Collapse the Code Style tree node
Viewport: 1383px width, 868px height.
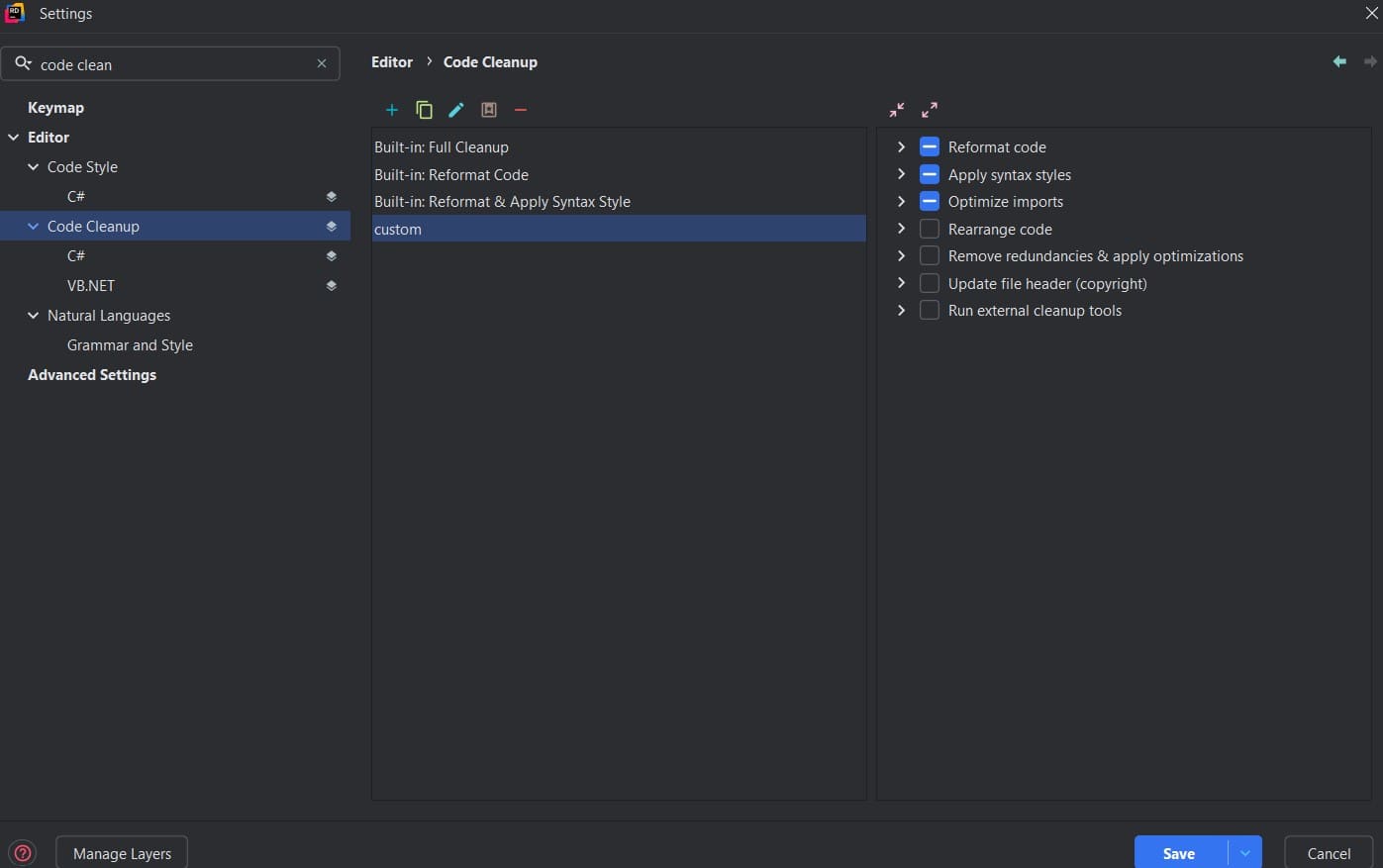click(34, 167)
